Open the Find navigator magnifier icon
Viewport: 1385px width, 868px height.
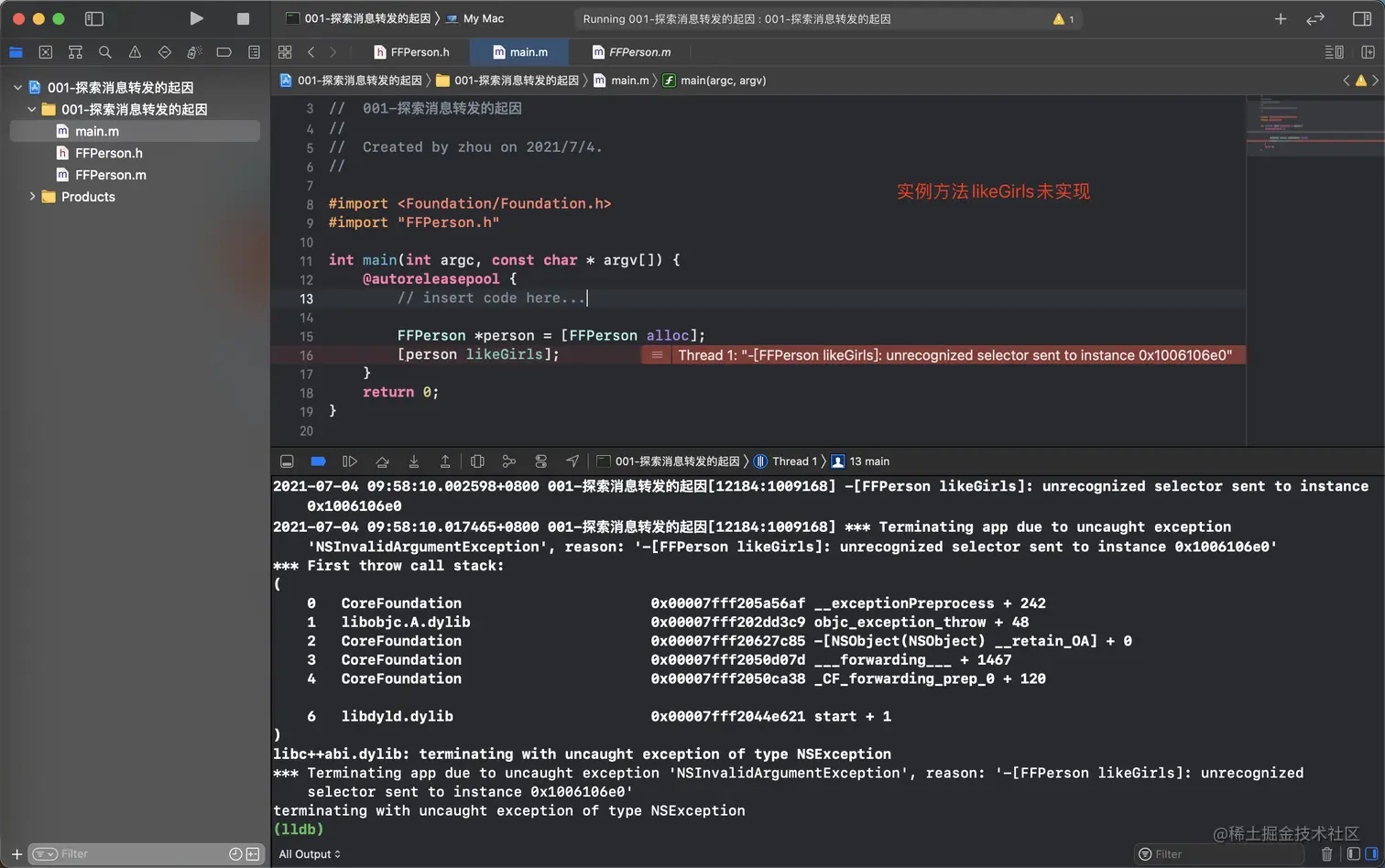[x=105, y=52]
